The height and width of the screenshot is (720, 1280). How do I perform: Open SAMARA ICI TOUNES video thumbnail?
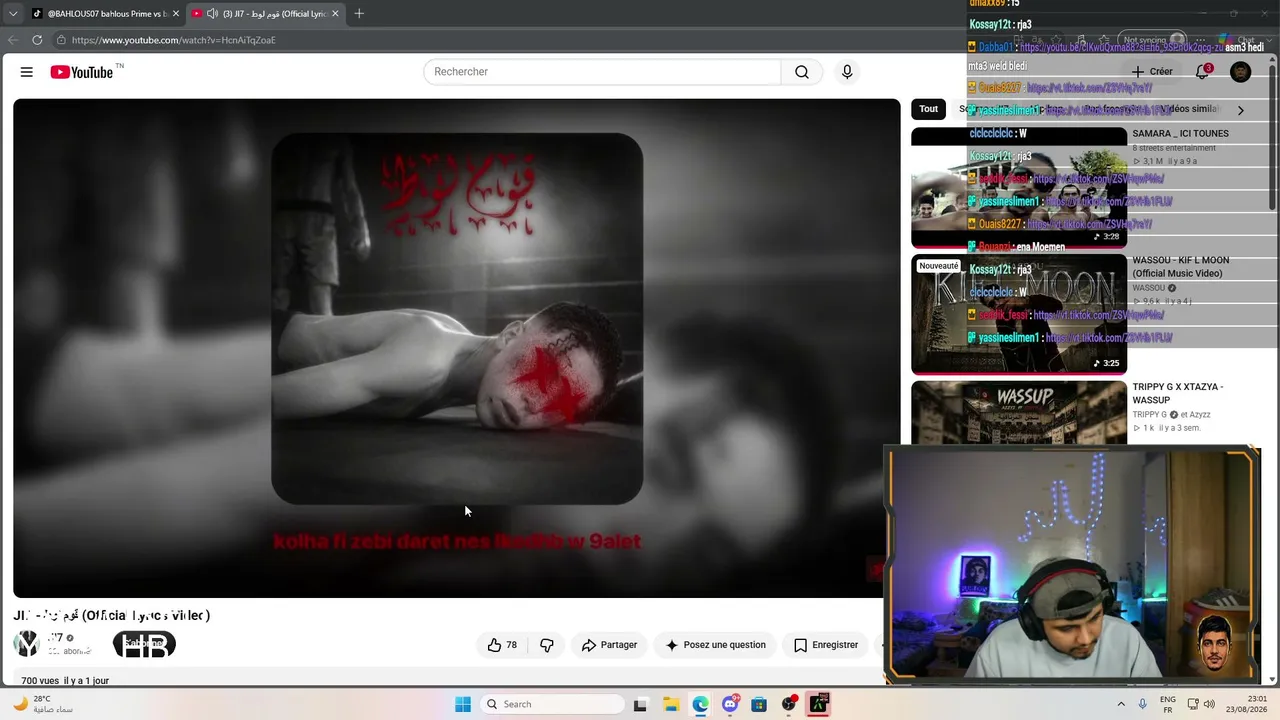(1019, 187)
